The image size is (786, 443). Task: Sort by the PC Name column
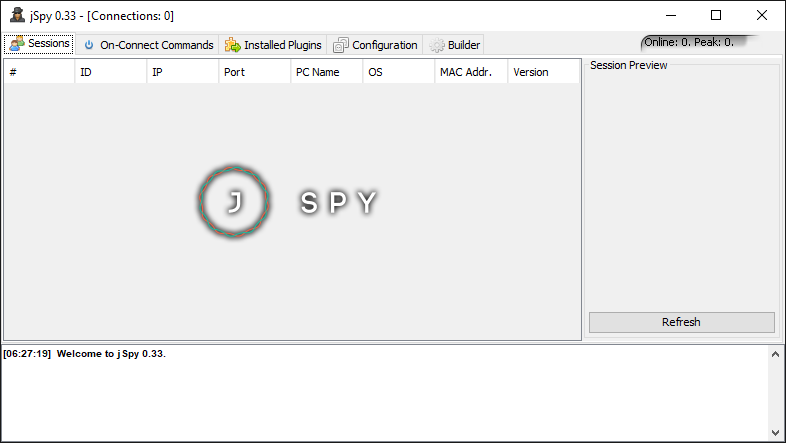point(327,72)
